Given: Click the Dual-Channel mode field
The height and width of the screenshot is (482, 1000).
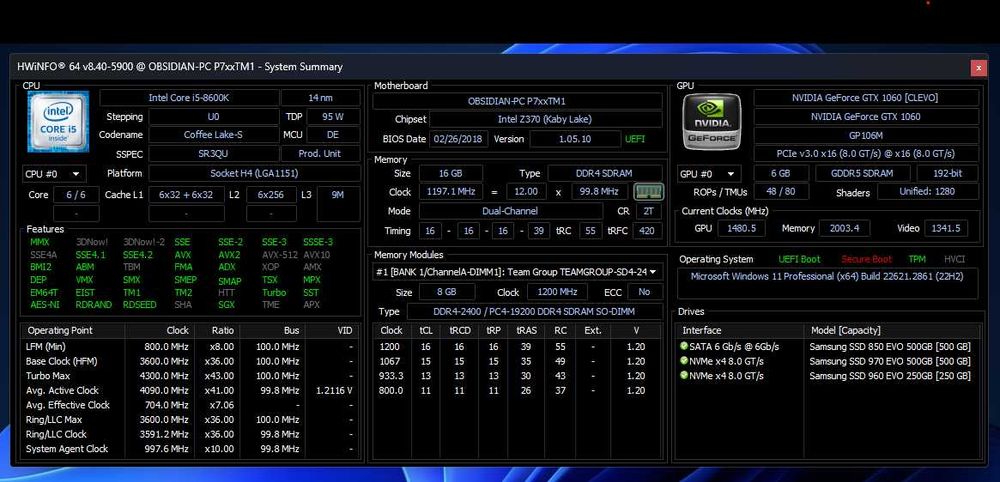Looking at the screenshot, I should [510, 210].
